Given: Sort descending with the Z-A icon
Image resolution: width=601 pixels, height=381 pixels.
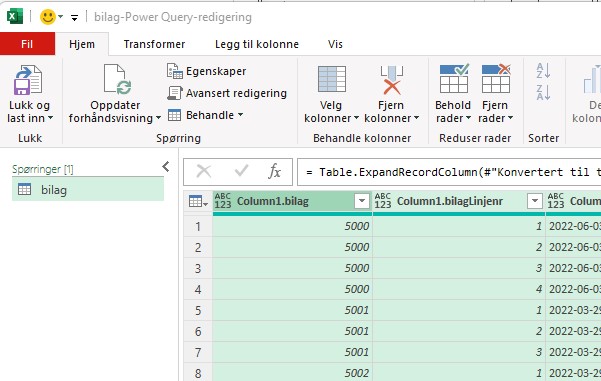Looking at the screenshot, I should coord(544,93).
